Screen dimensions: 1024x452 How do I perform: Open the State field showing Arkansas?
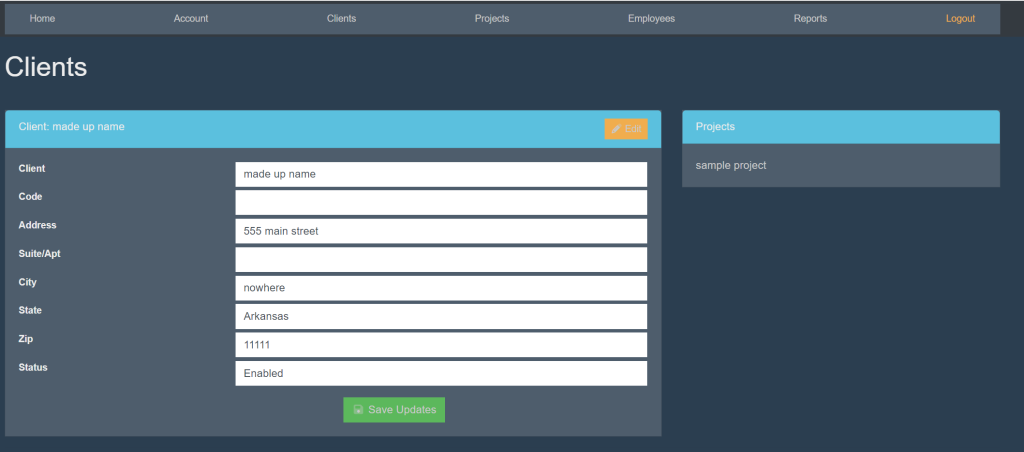(441, 316)
